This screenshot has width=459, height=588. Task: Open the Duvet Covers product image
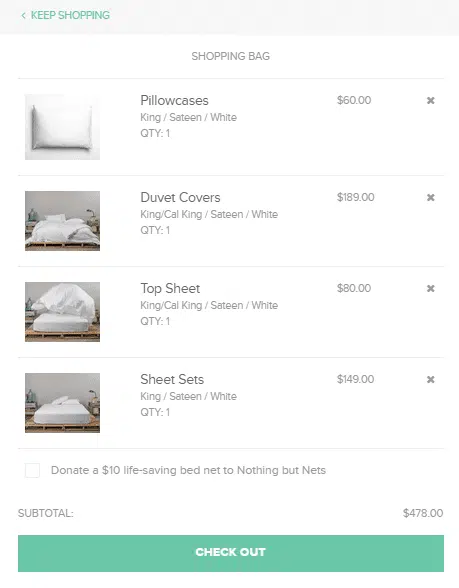tap(62, 221)
